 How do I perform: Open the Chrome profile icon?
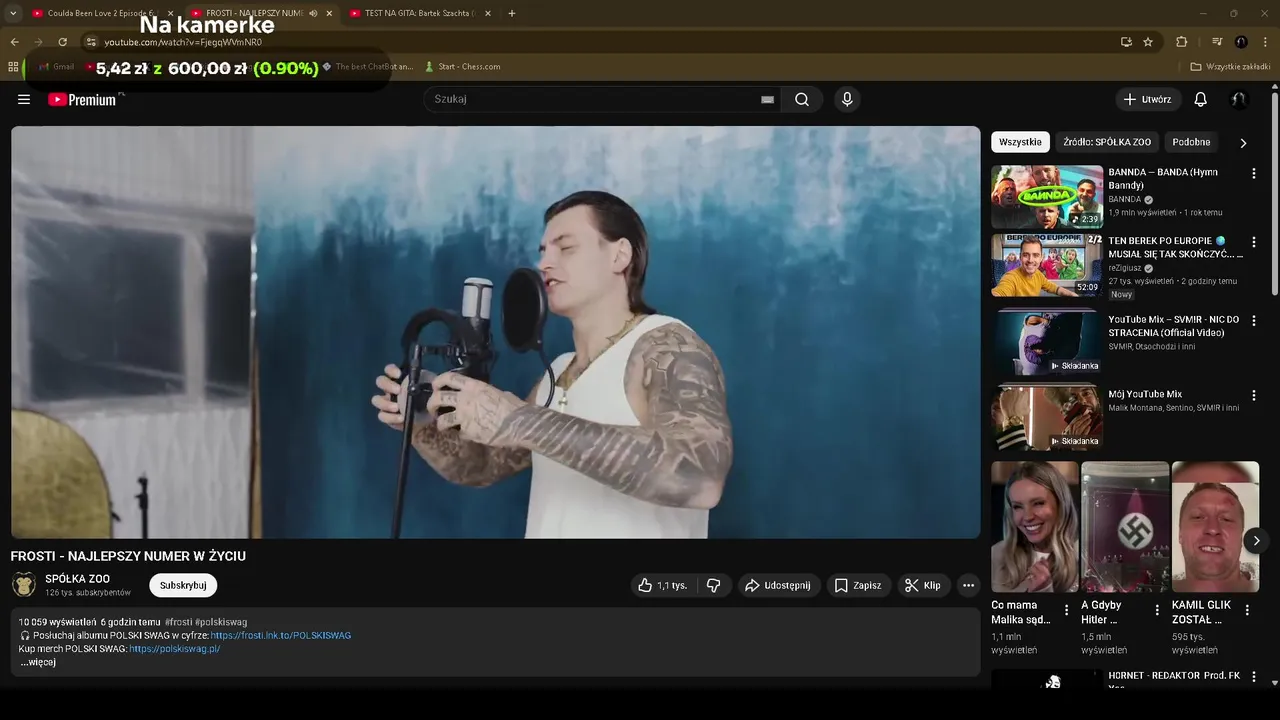click(1241, 42)
